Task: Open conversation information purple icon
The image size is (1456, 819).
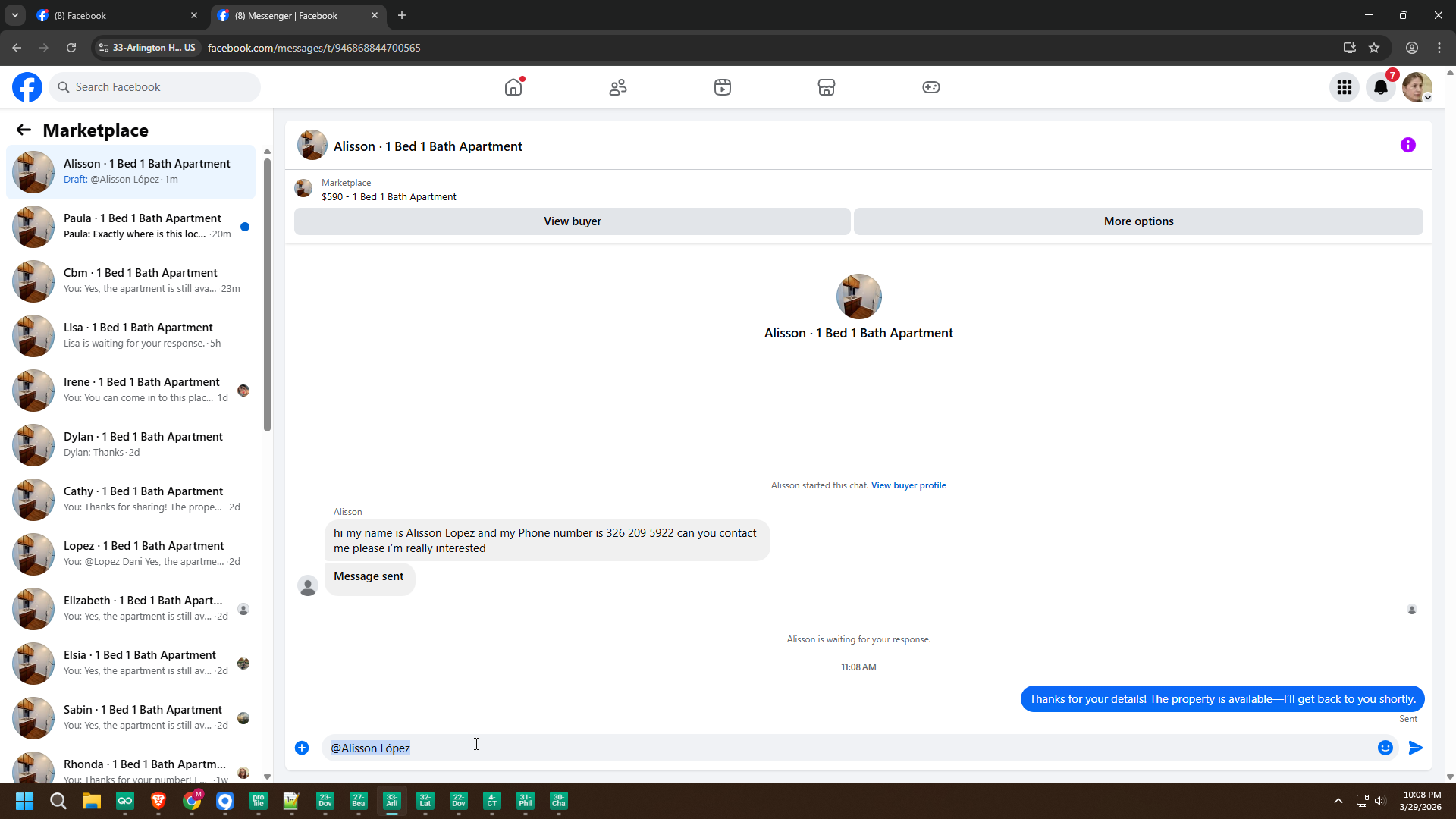Action: (x=1408, y=145)
